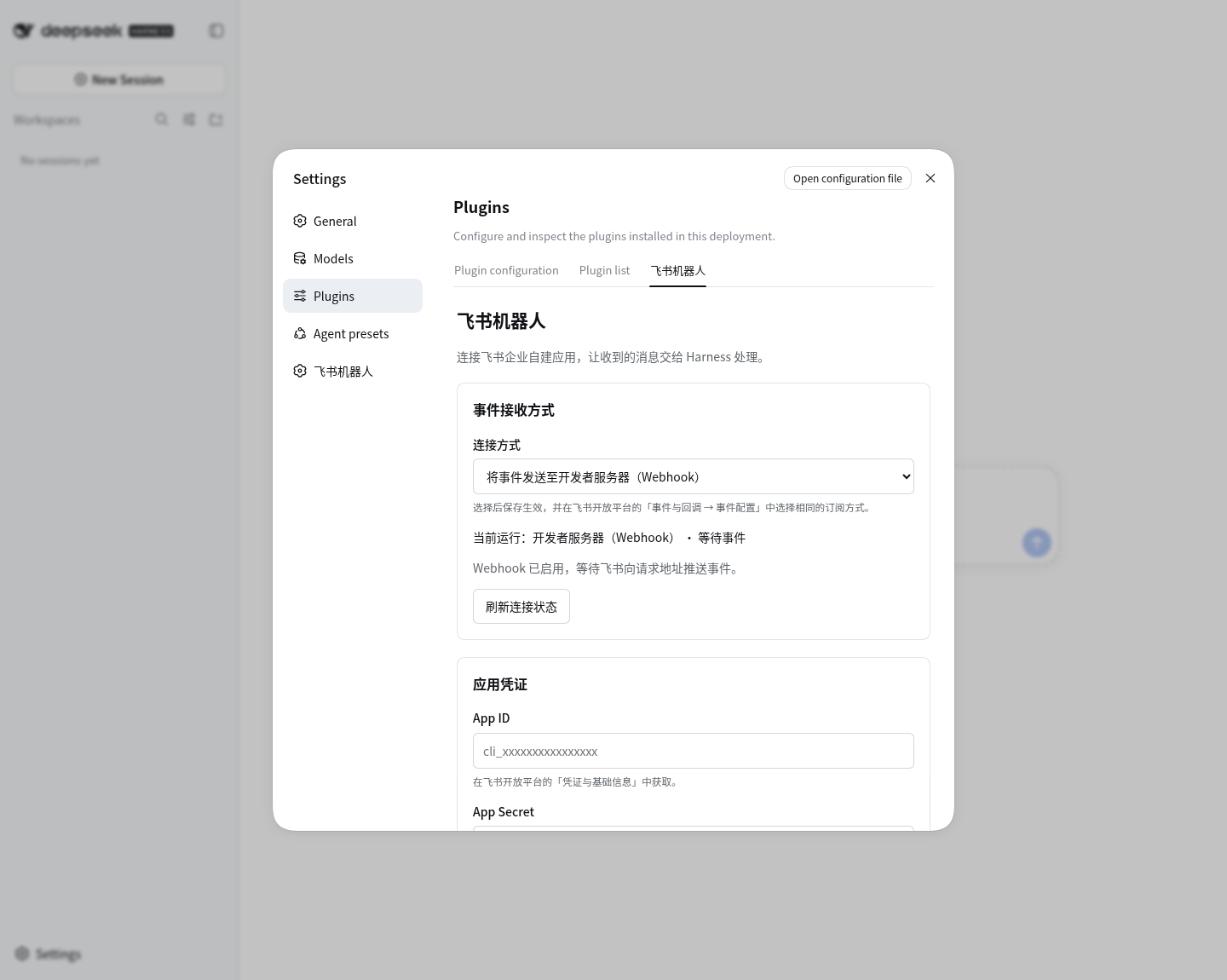
Task: Click New Session in background window
Action: pos(119,79)
